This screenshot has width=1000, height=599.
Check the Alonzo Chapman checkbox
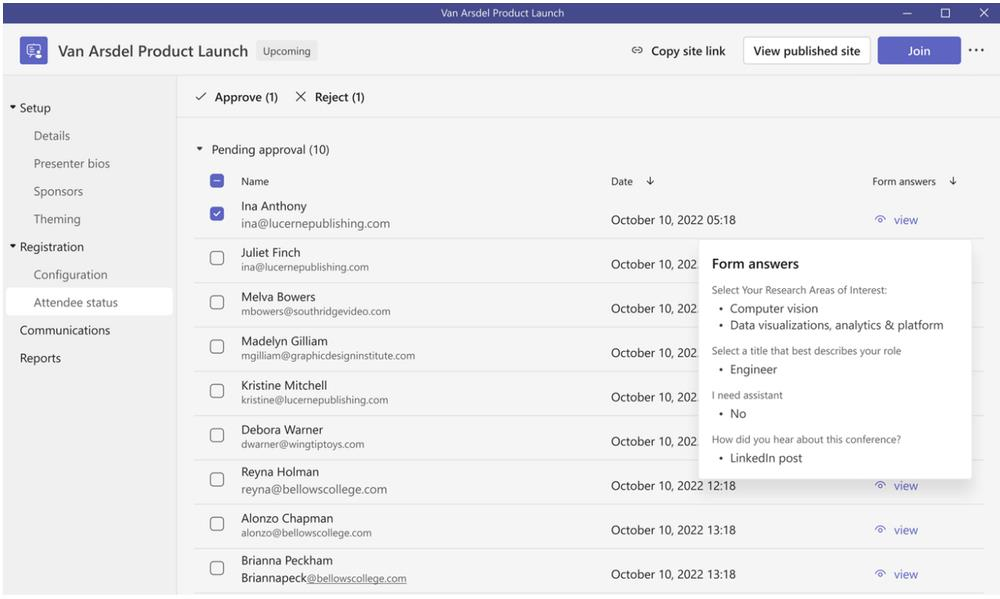click(x=217, y=524)
